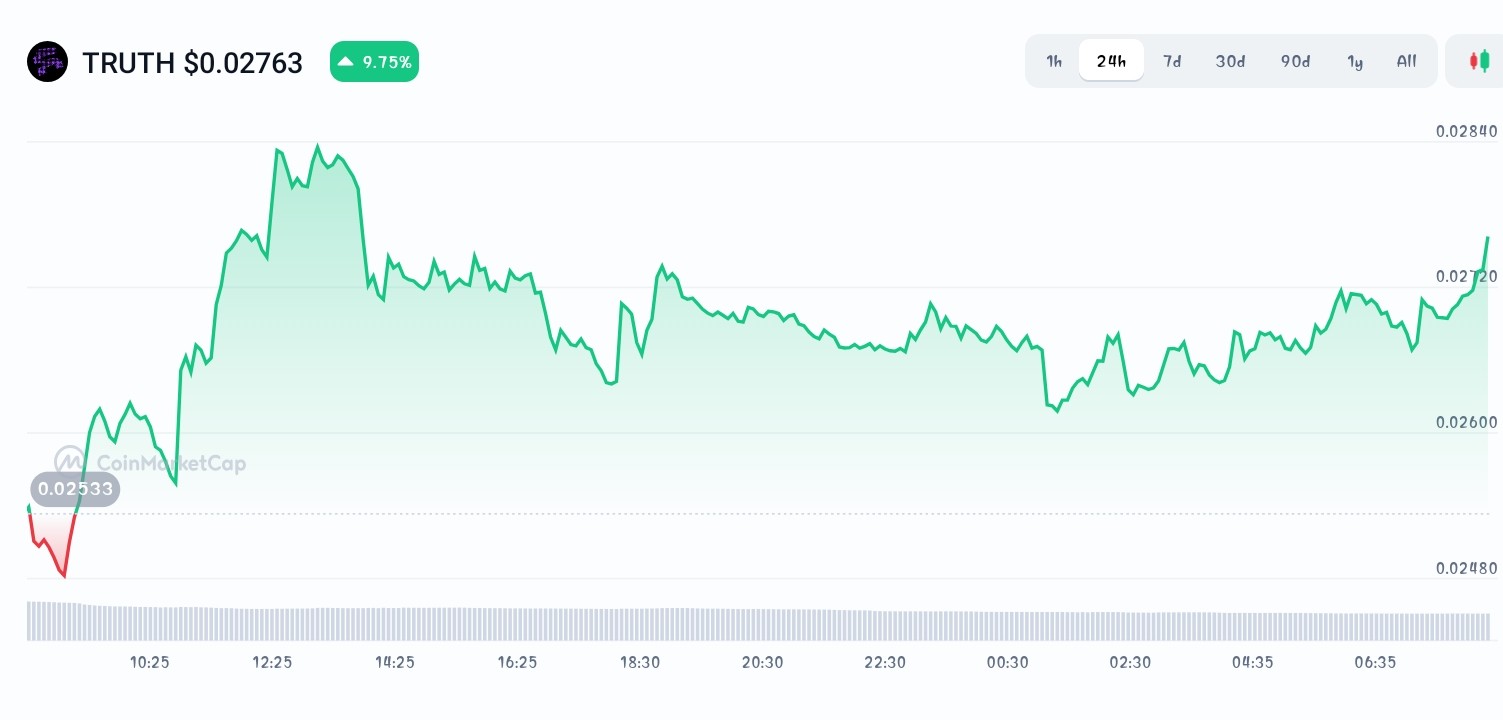The image size is (1503, 720).
Task: Click the 0.02480 y-axis label
Action: 1466,568
